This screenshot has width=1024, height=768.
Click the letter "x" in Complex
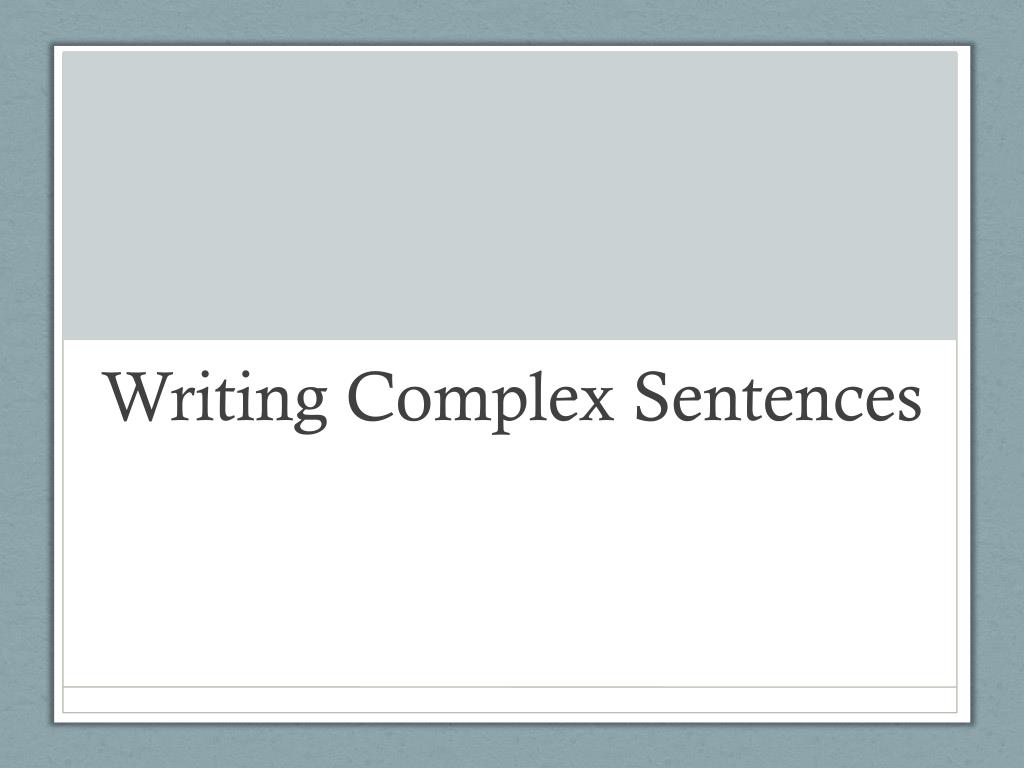click(595, 404)
